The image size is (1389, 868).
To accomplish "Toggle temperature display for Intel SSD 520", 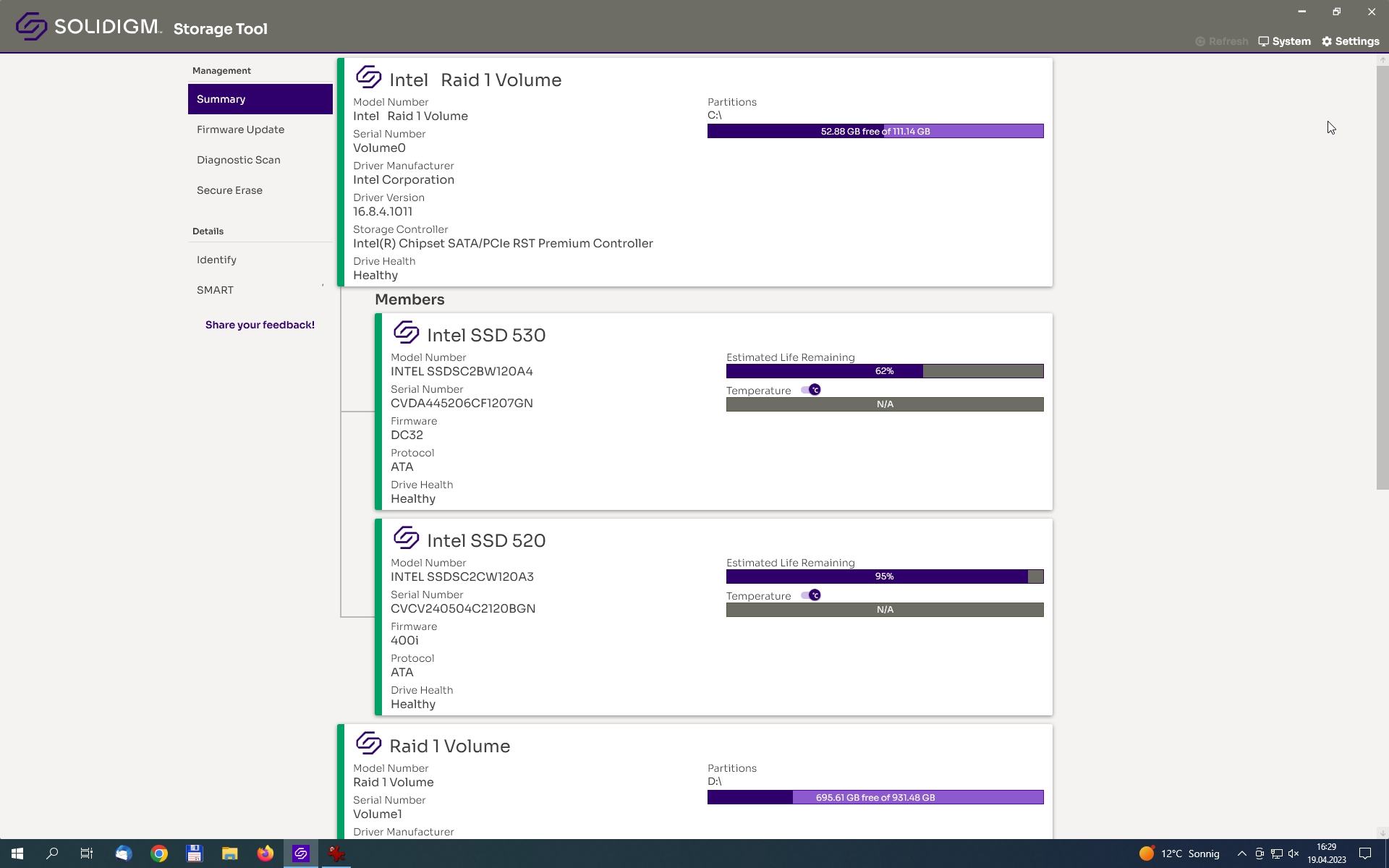I will [x=812, y=595].
